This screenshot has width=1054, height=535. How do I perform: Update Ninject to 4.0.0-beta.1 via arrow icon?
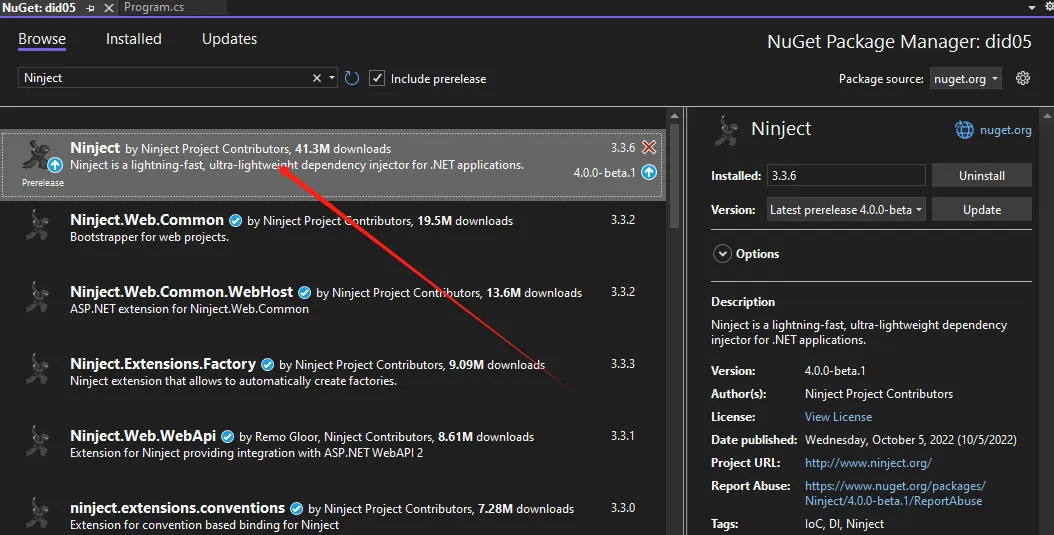[x=649, y=172]
